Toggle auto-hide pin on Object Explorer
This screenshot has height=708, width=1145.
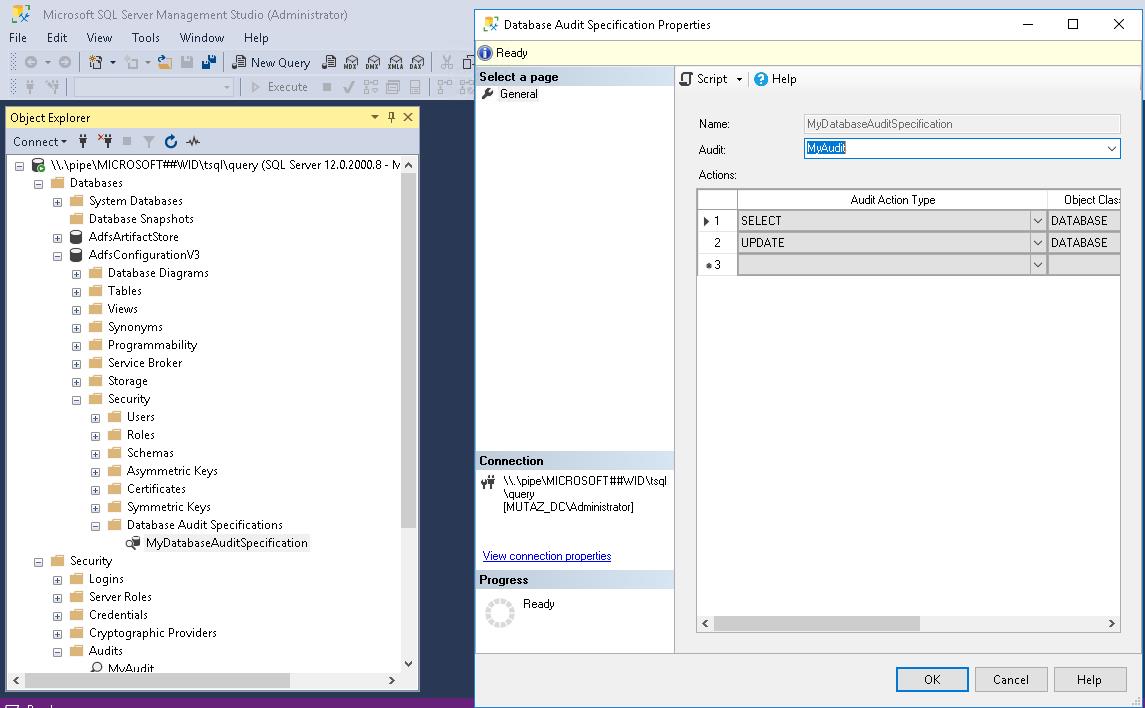point(391,118)
